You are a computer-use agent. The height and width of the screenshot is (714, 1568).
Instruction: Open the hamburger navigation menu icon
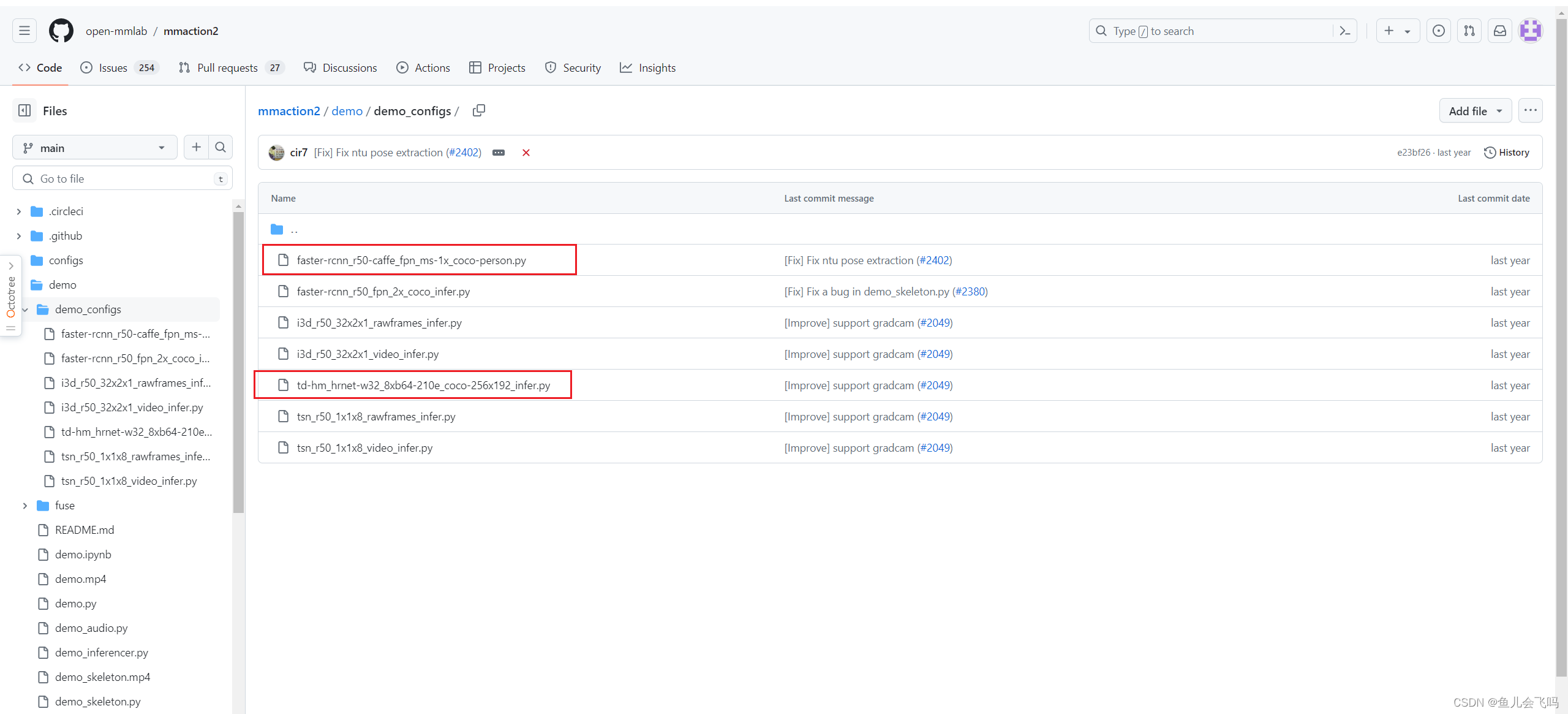[24, 31]
